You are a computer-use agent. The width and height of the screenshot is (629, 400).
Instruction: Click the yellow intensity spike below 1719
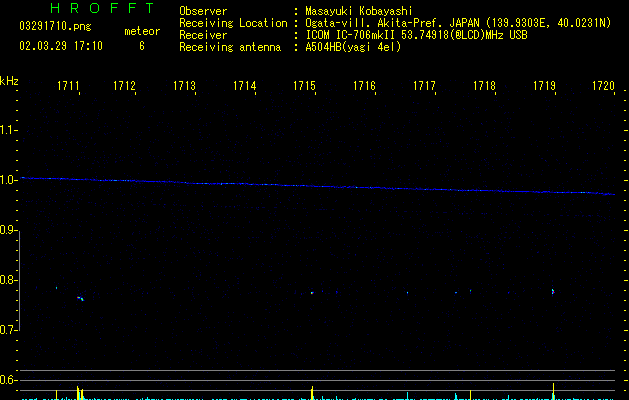pyautogui.click(x=553, y=392)
